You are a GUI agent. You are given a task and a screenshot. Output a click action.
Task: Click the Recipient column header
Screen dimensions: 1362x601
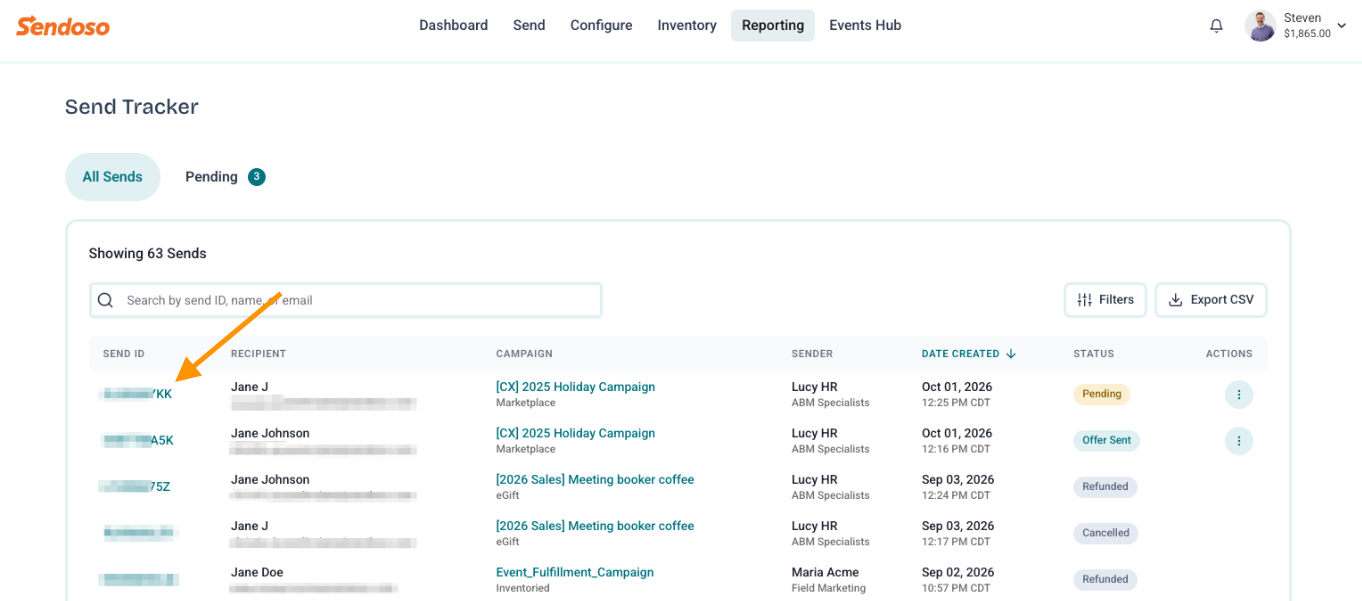tap(258, 354)
